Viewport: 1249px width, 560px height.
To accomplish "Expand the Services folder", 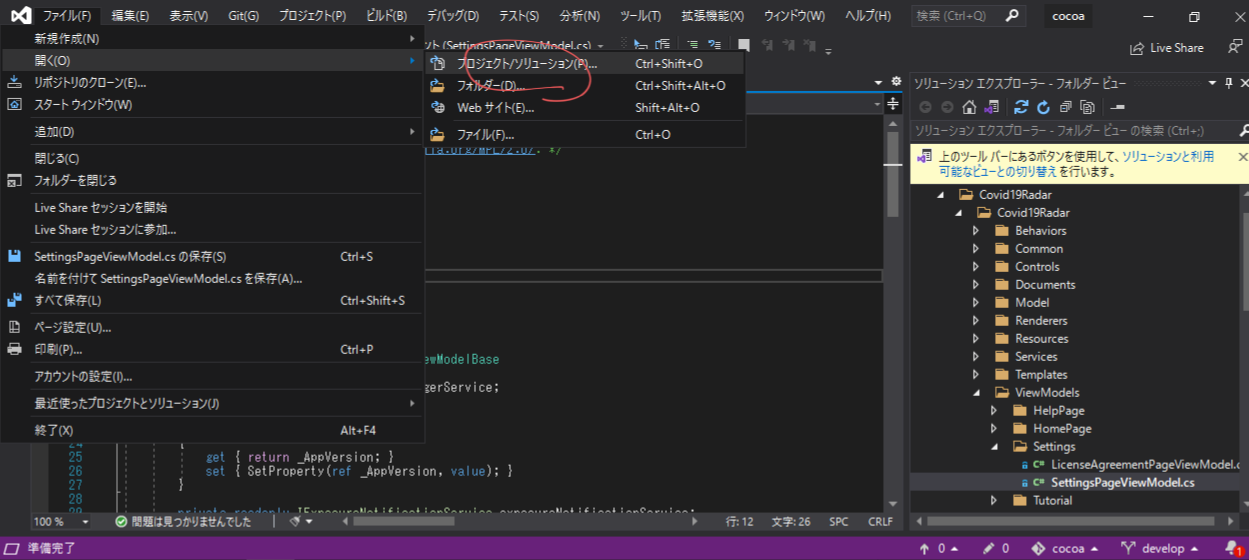I will click(977, 357).
